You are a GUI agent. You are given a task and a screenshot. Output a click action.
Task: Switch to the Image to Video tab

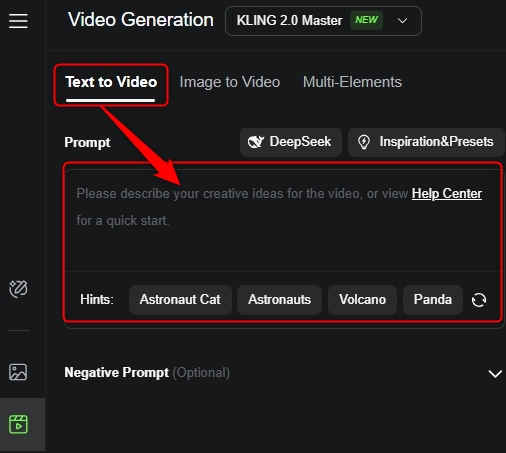tap(230, 82)
